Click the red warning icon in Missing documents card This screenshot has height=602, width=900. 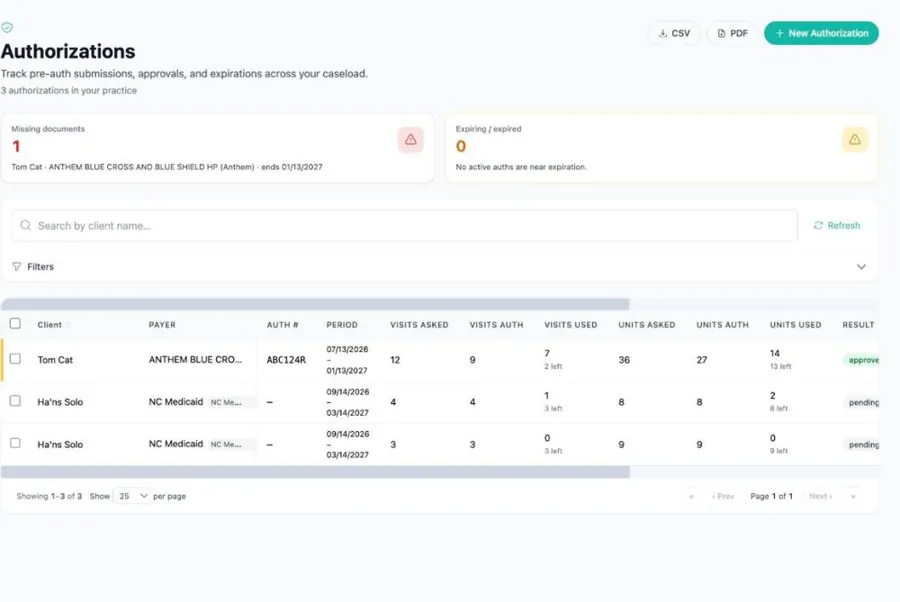(410, 140)
